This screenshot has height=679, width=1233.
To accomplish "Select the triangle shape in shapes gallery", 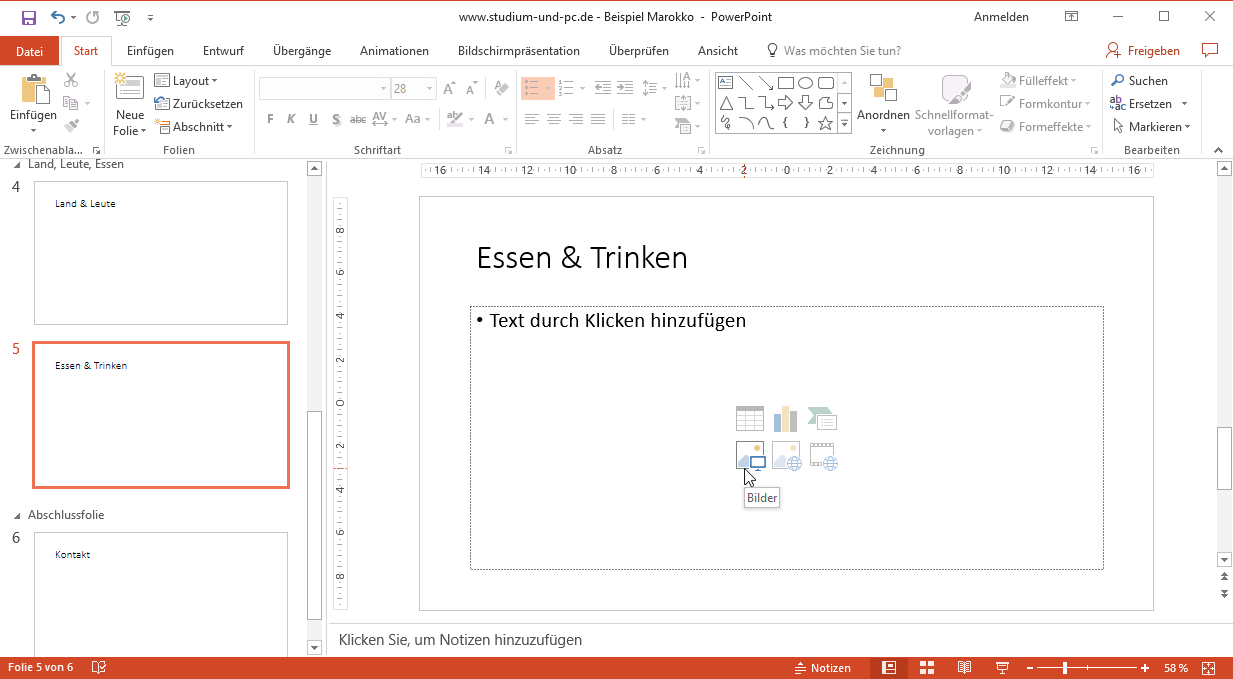I will pyautogui.click(x=726, y=103).
